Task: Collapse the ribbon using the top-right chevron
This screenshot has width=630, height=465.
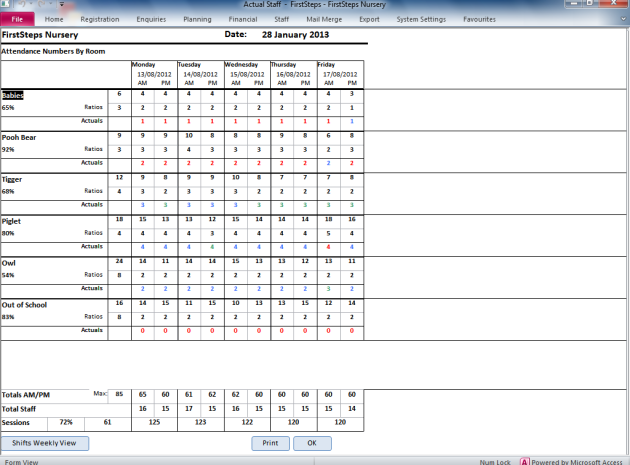Action: pyautogui.click(x=623, y=19)
